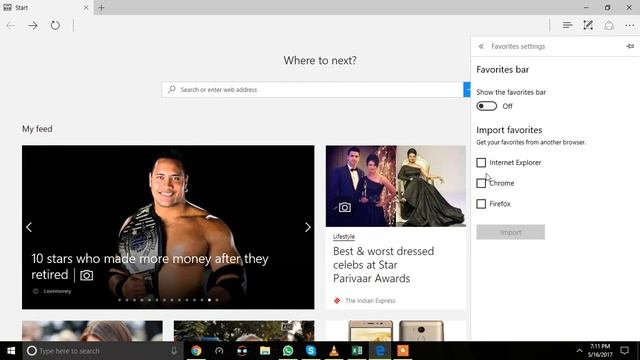Toggle the Show the favorites bar switch
This screenshot has width=640, height=360.
pos(487,106)
